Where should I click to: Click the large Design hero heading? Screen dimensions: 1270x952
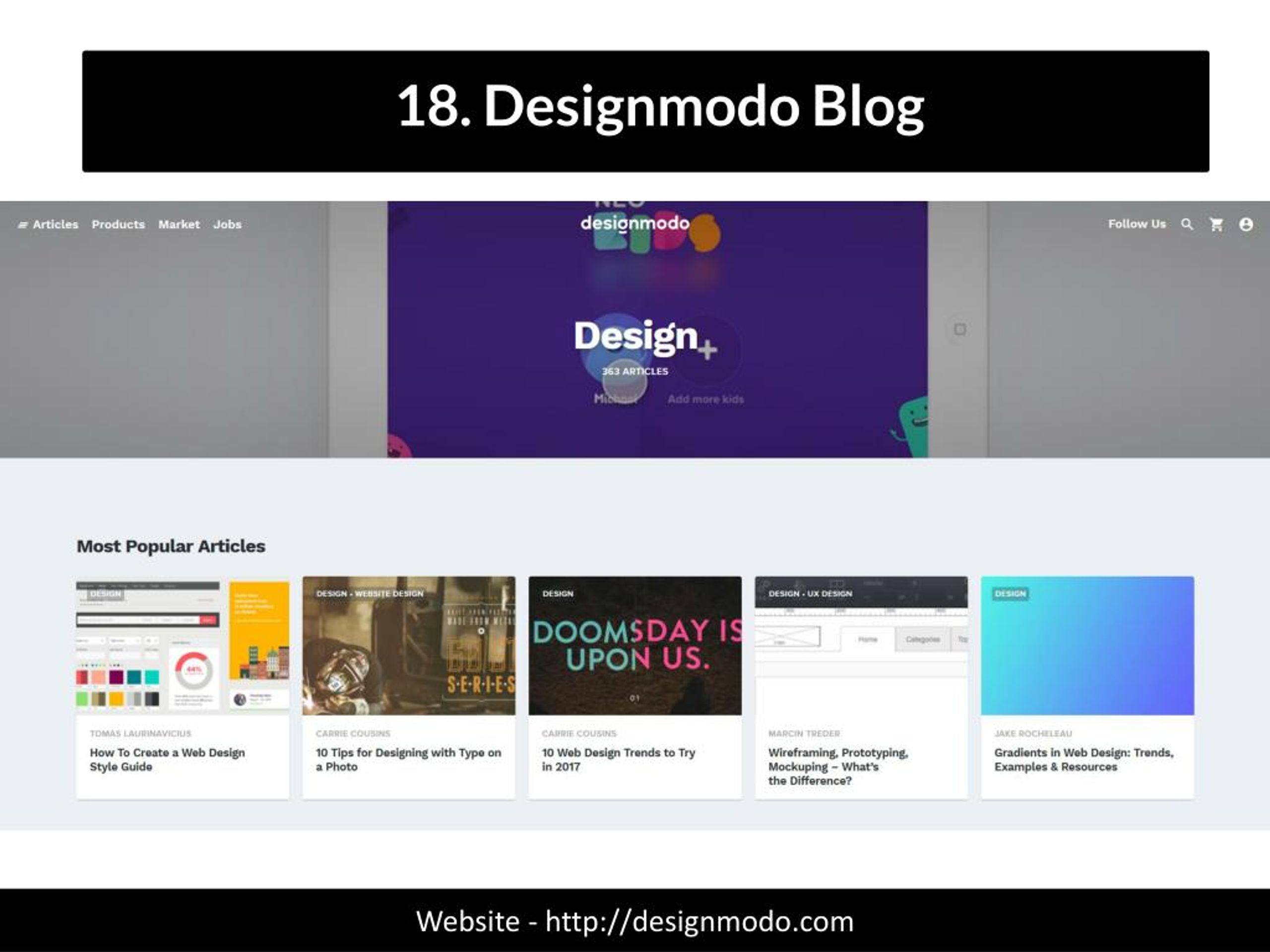tap(635, 336)
